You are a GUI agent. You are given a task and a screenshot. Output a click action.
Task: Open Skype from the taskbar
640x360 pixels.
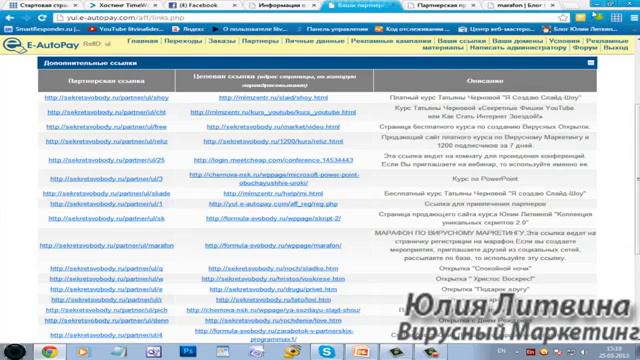tap(326, 351)
